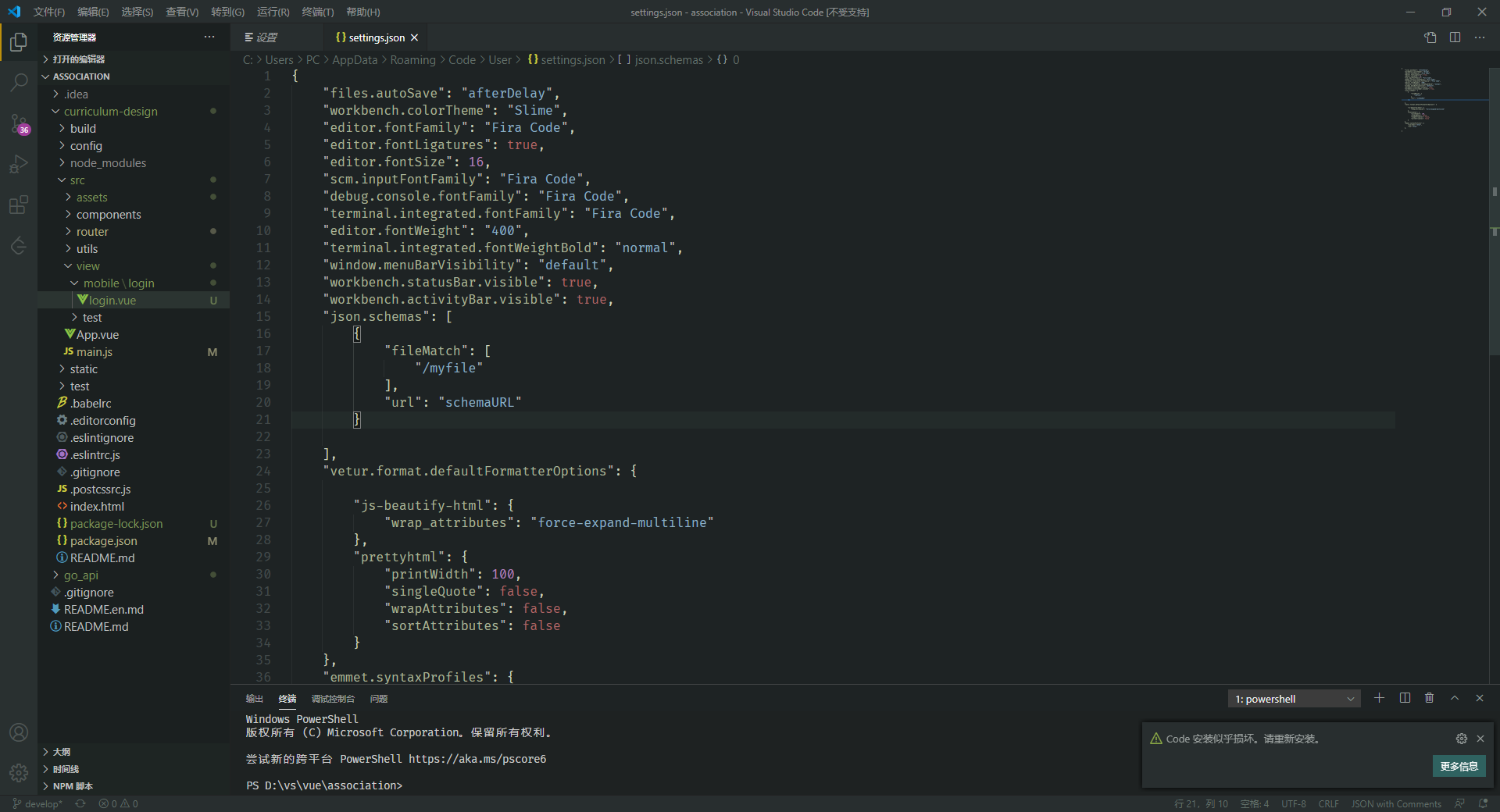Click the 更多信息 button in notification

click(1459, 766)
